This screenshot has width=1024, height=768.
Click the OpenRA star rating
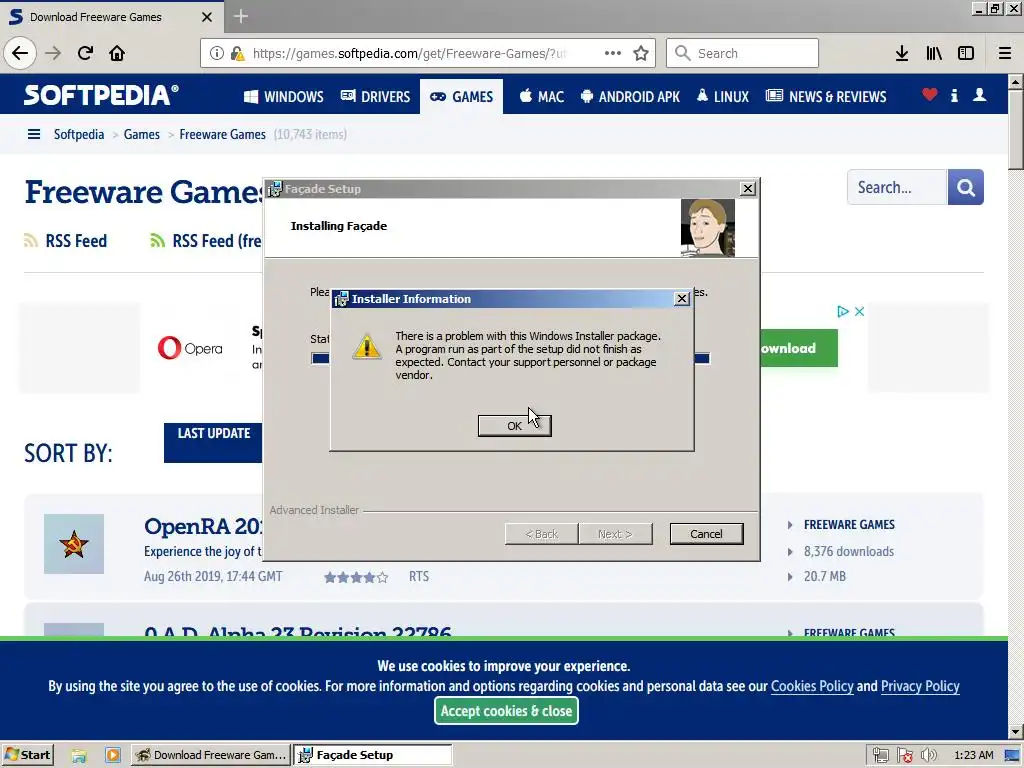[x=356, y=577]
